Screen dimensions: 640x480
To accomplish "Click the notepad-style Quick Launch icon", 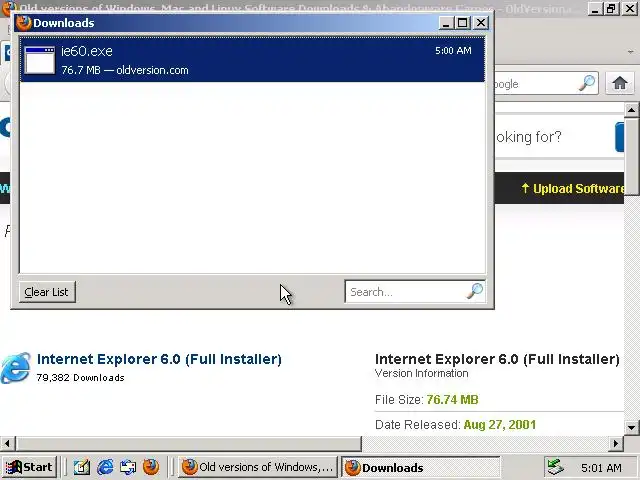I will click(82, 467).
